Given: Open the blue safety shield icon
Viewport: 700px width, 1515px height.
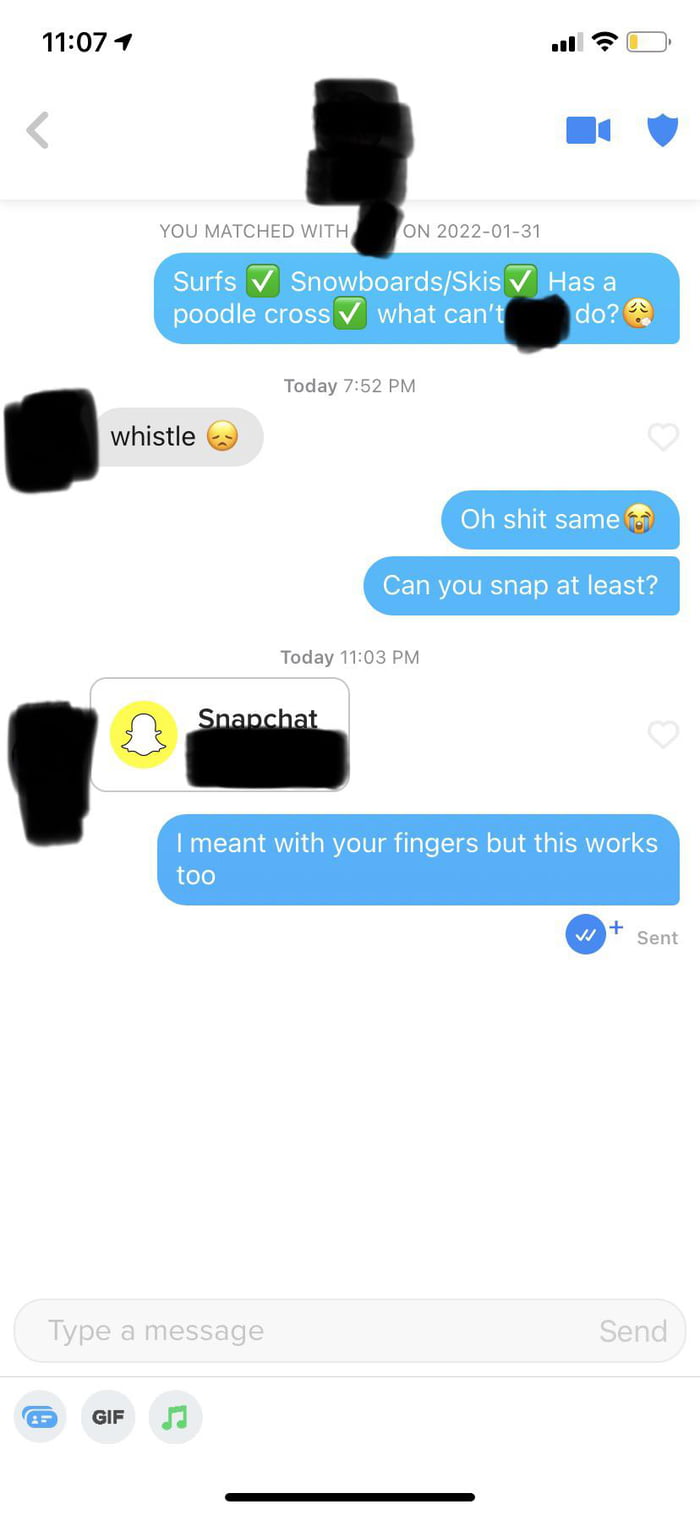Looking at the screenshot, I should click(x=662, y=130).
